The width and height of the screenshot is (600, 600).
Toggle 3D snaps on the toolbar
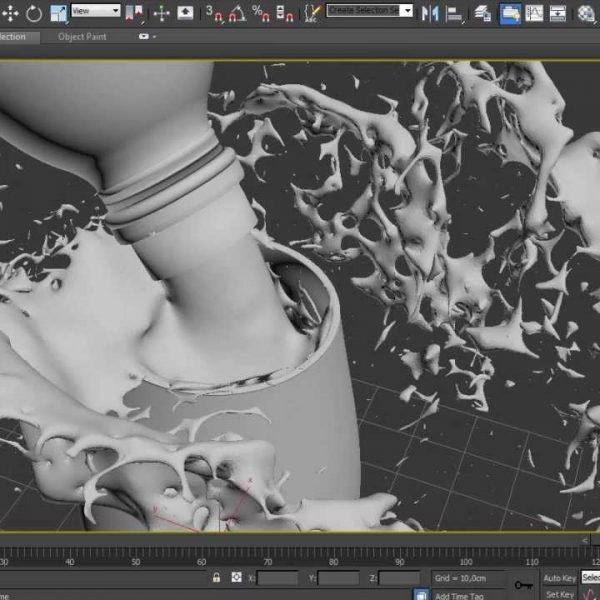pos(214,13)
